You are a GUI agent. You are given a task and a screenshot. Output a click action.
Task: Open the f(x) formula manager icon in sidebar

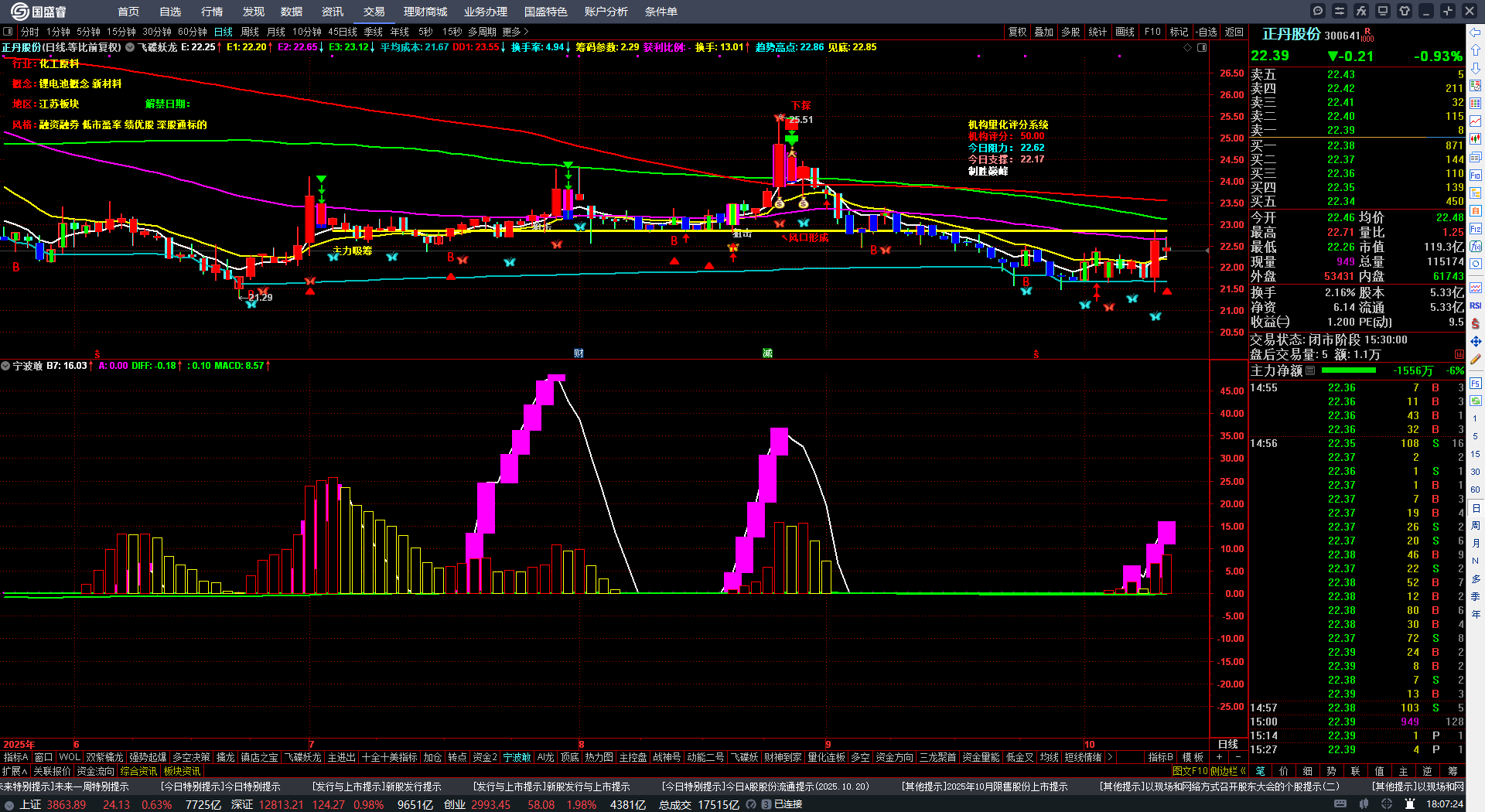pyautogui.click(x=1476, y=247)
